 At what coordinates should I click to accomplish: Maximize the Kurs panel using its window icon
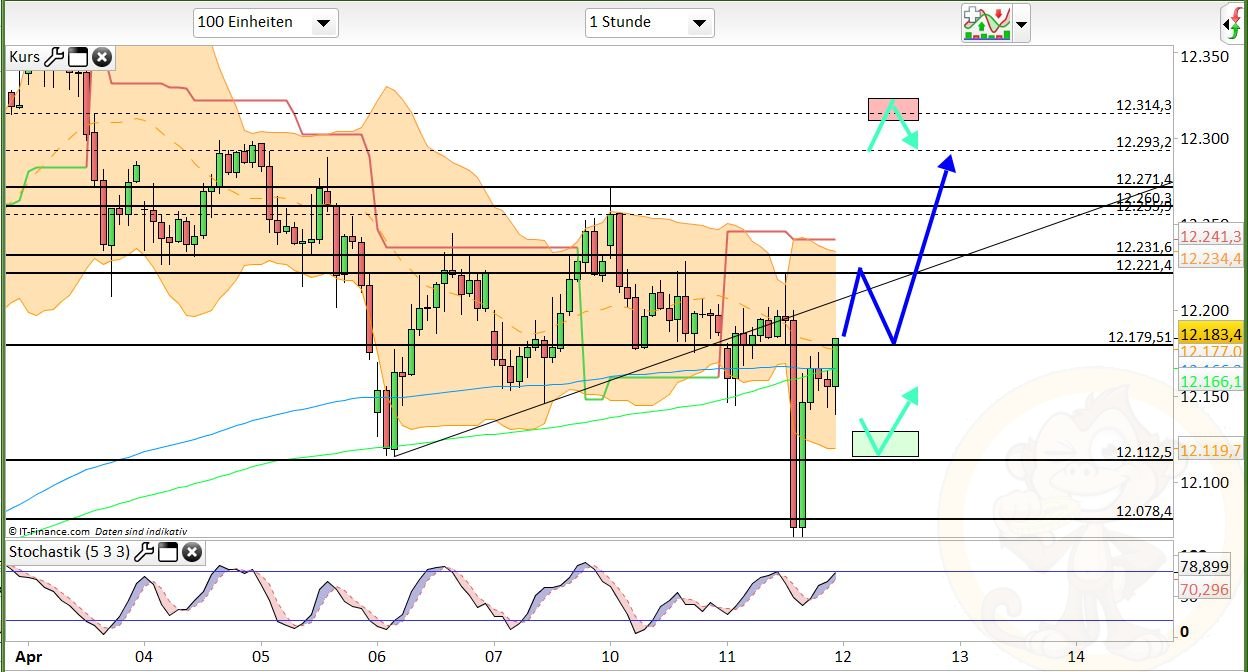click(78, 57)
